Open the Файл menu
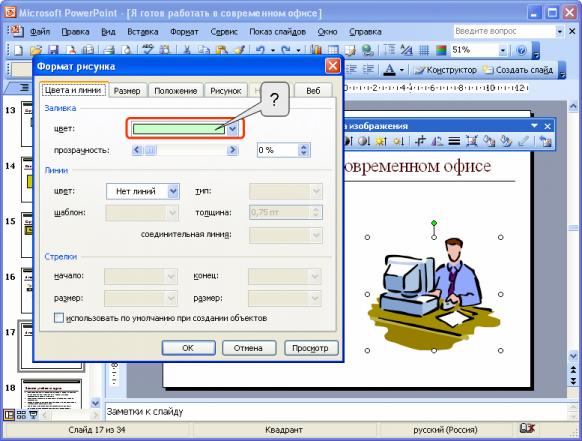Screen dimensions: 582x441 click(x=40, y=32)
